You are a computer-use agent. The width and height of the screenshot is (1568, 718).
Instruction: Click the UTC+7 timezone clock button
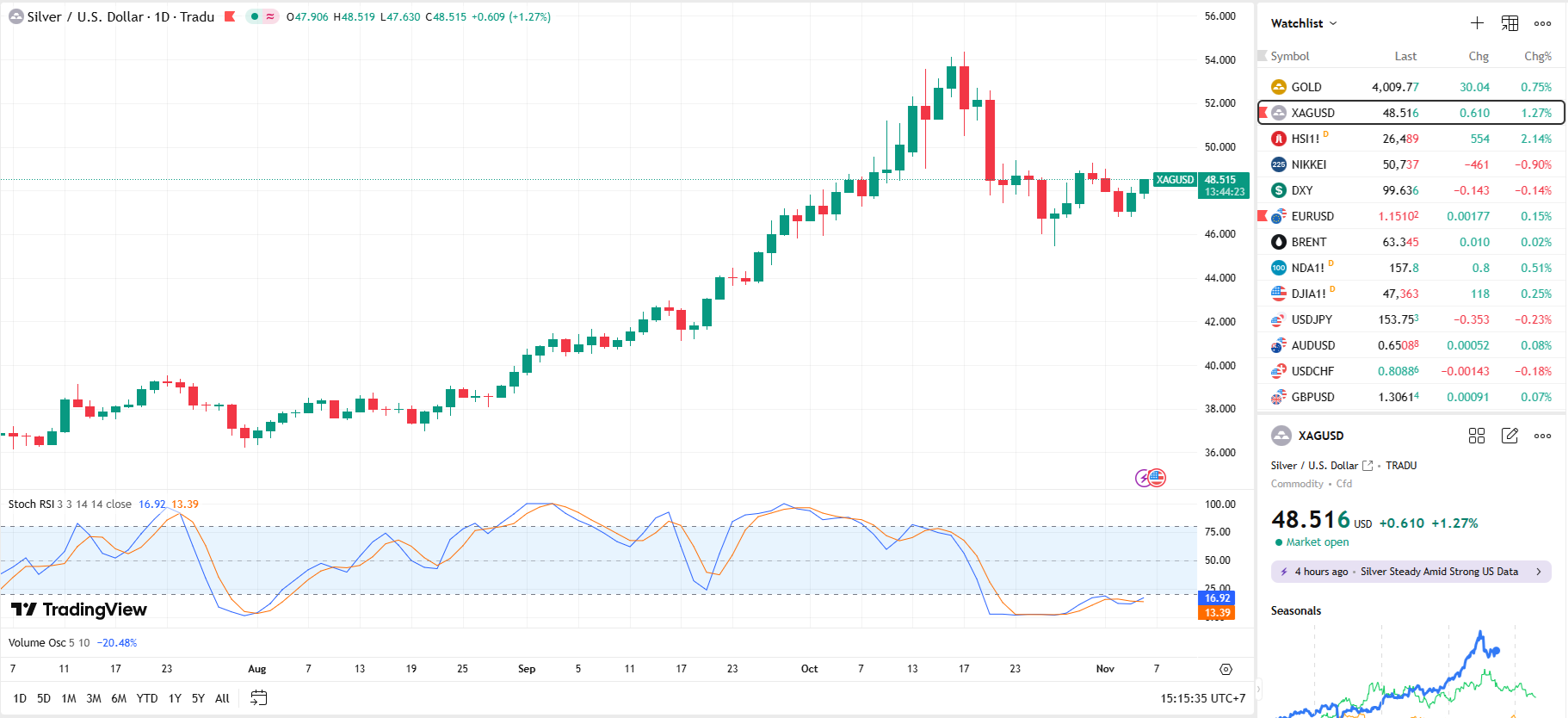coord(1202,698)
